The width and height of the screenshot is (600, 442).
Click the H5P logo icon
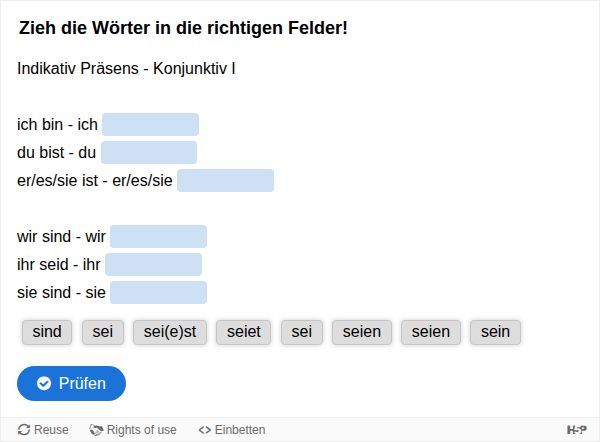click(x=576, y=430)
